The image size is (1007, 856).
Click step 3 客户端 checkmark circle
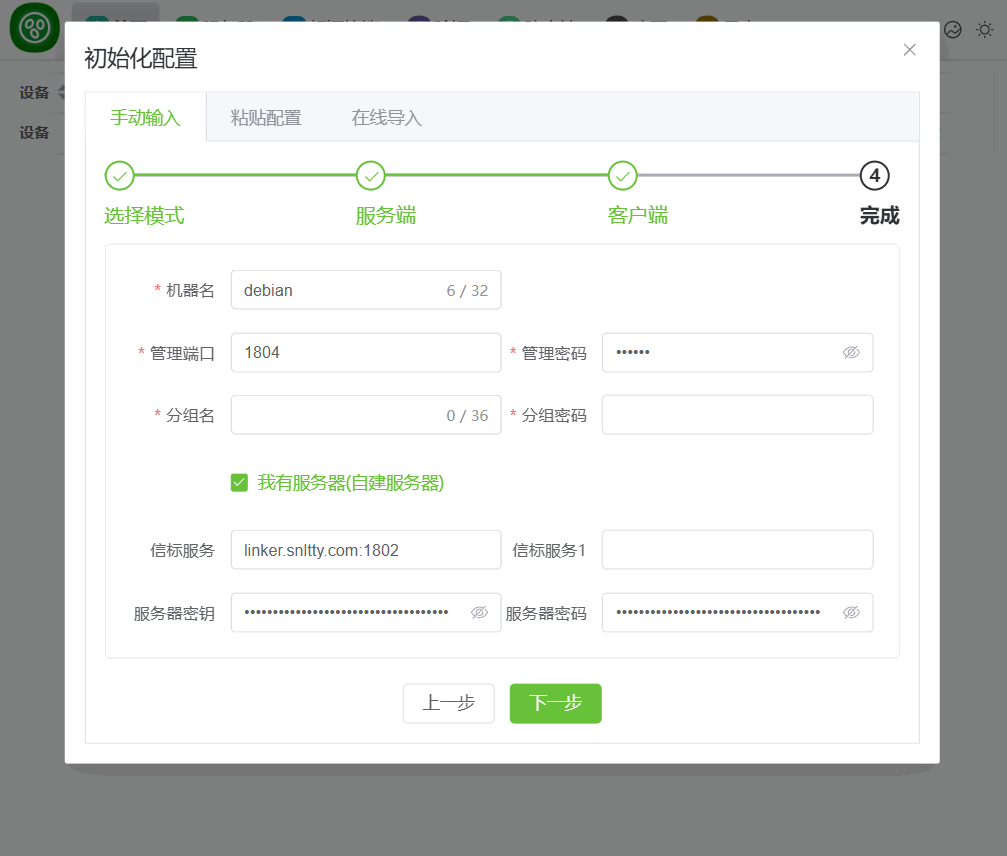pos(623,176)
